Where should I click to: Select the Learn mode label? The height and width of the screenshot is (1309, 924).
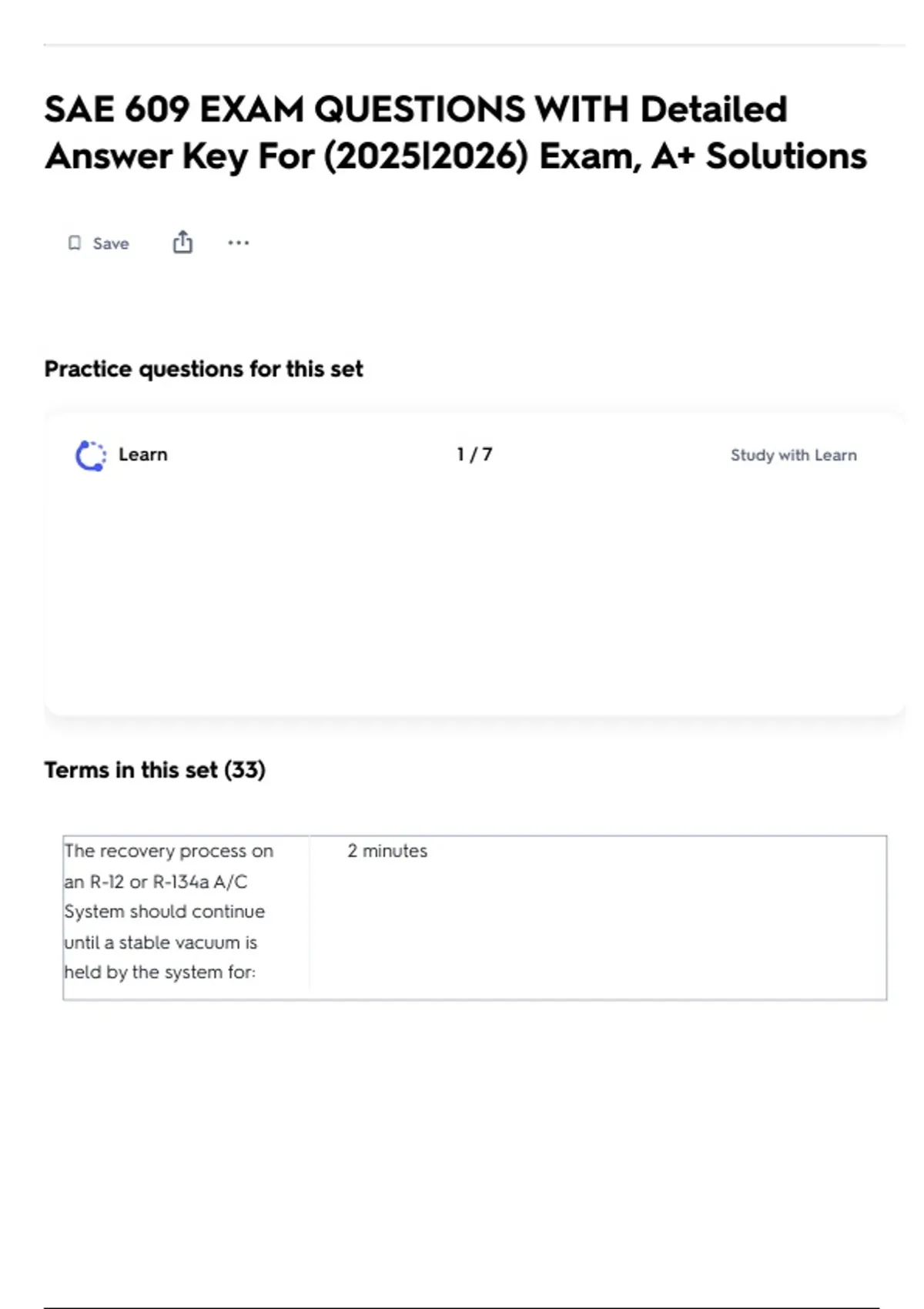coord(142,454)
